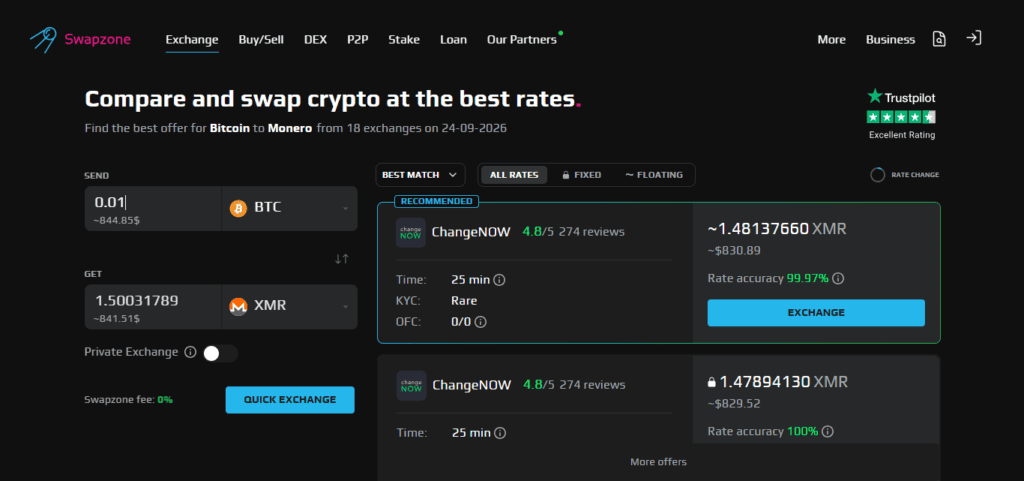Screen dimensions: 1024x481
Task: Show info for recommended offer Time
Action: tap(500, 280)
